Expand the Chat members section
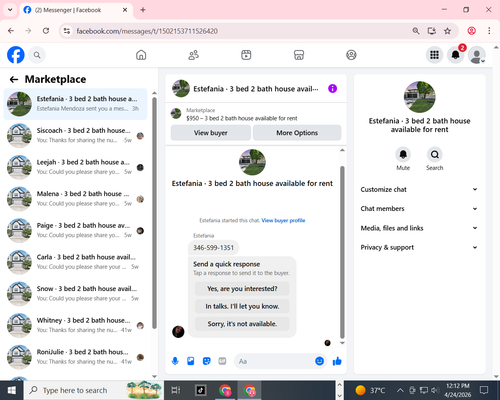500x400 pixels. pos(419,209)
